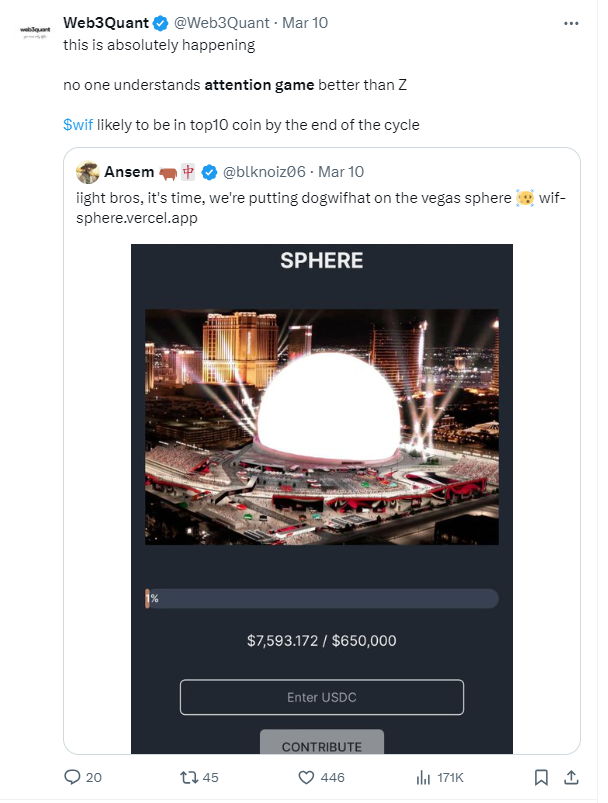This screenshot has height=803, width=608.
Task: Click Web3Quant's blue verified badge
Action: 160,23
